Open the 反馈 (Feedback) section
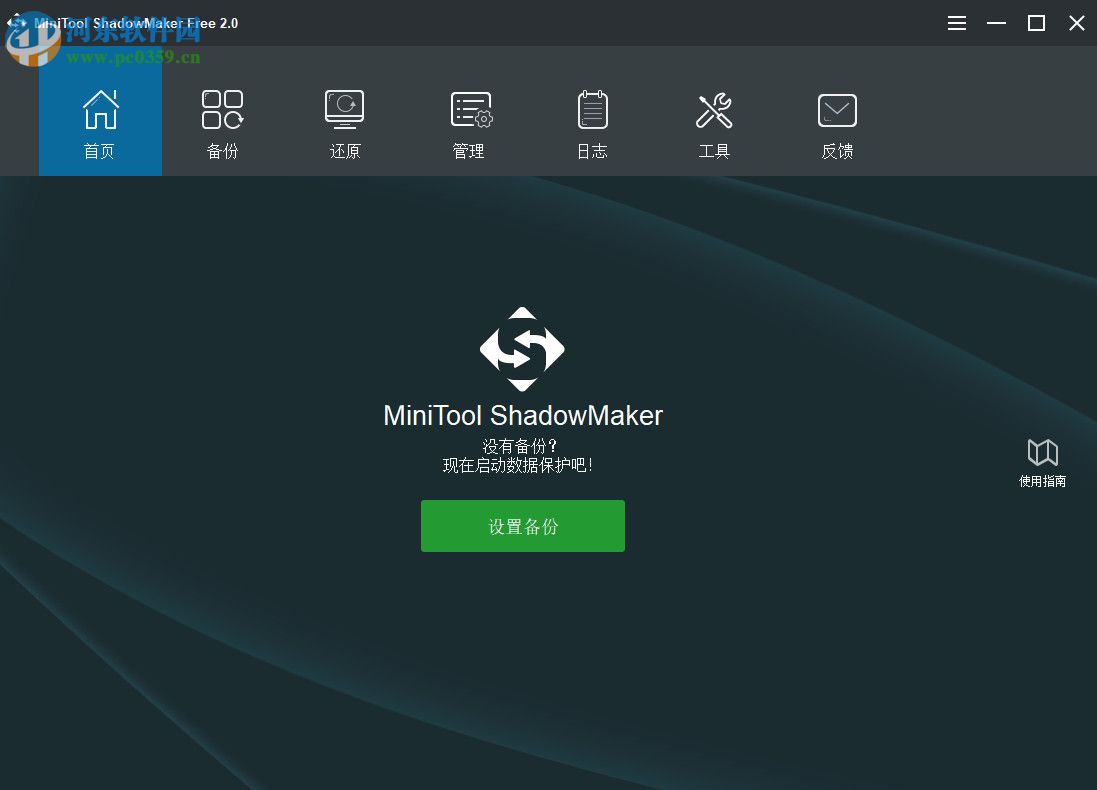The width and height of the screenshot is (1097, 790). 836,122
